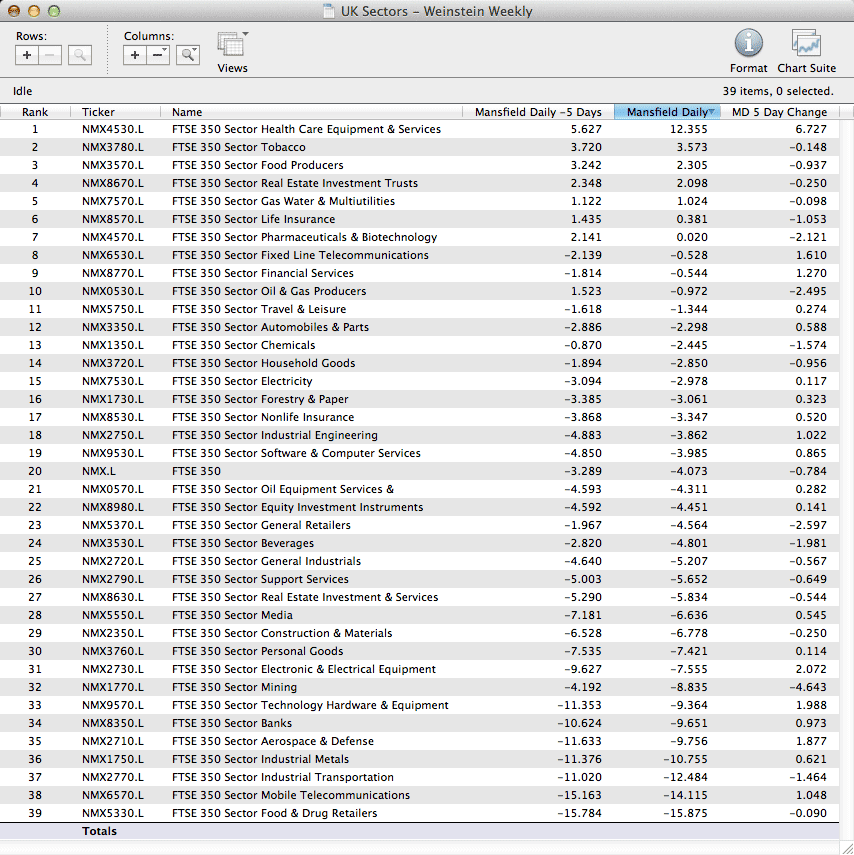
Task: Sort by the Rank column header
Action: click(35, 112)
